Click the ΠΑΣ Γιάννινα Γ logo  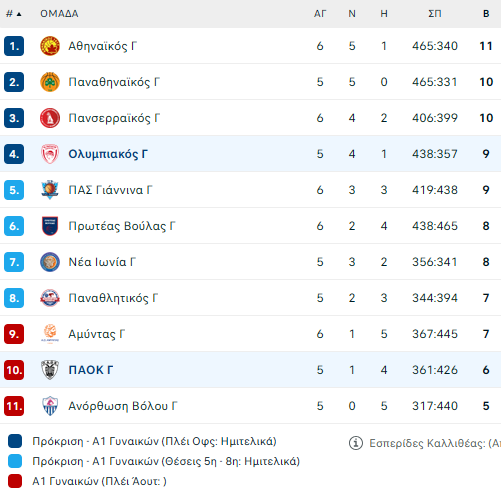pyautogui.click(x=50, y=190)
